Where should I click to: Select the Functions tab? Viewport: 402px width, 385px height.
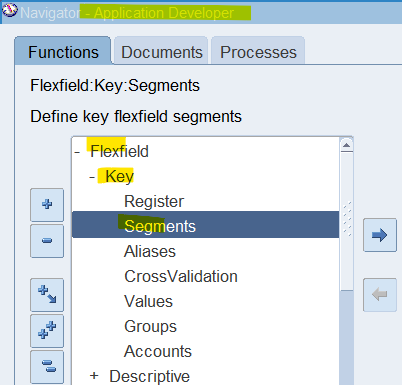[63, 51]
